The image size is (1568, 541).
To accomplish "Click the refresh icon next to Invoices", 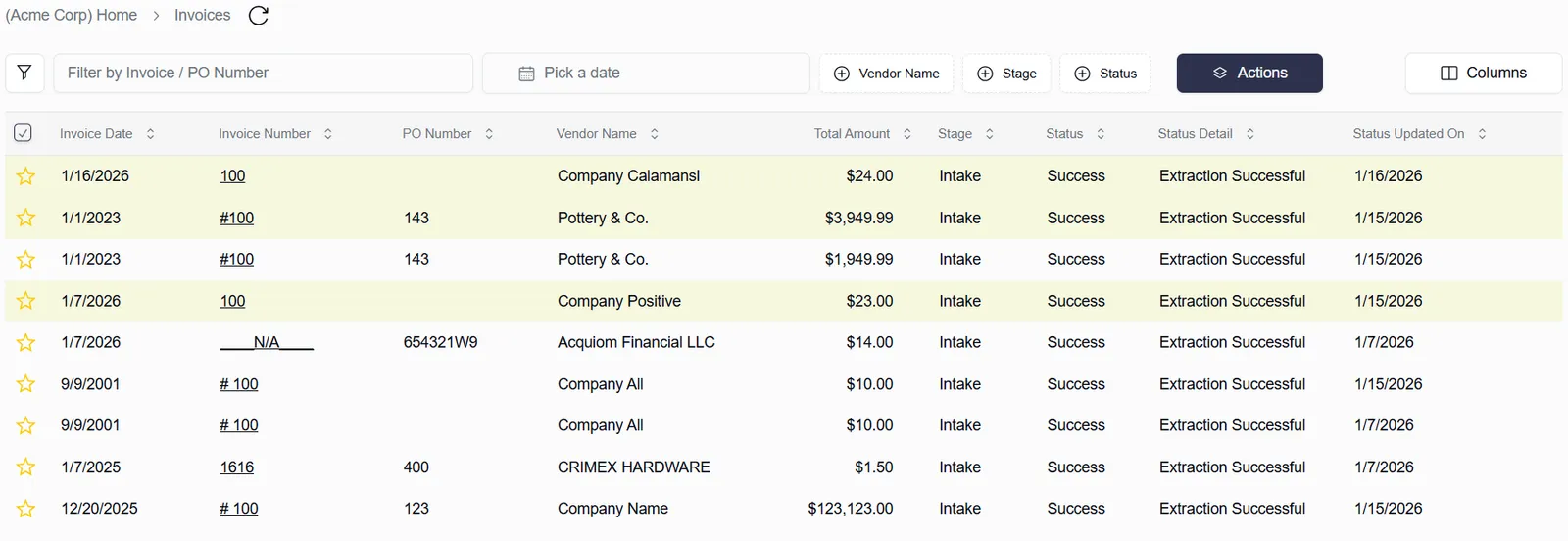I will 259,16.
